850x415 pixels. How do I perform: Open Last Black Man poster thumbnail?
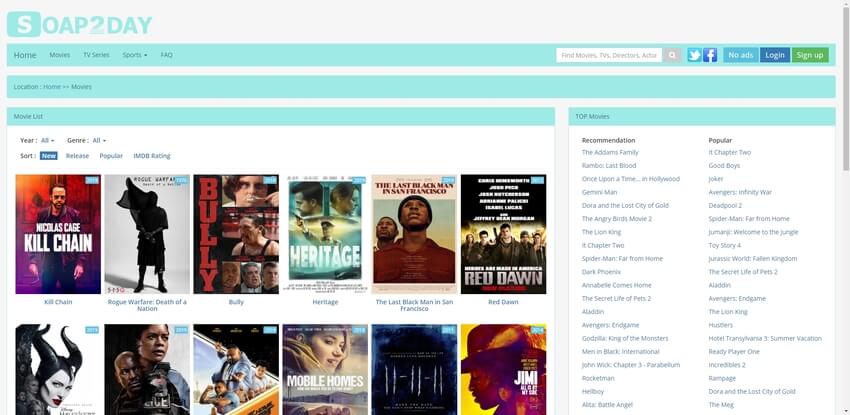[x=414, y=234]
